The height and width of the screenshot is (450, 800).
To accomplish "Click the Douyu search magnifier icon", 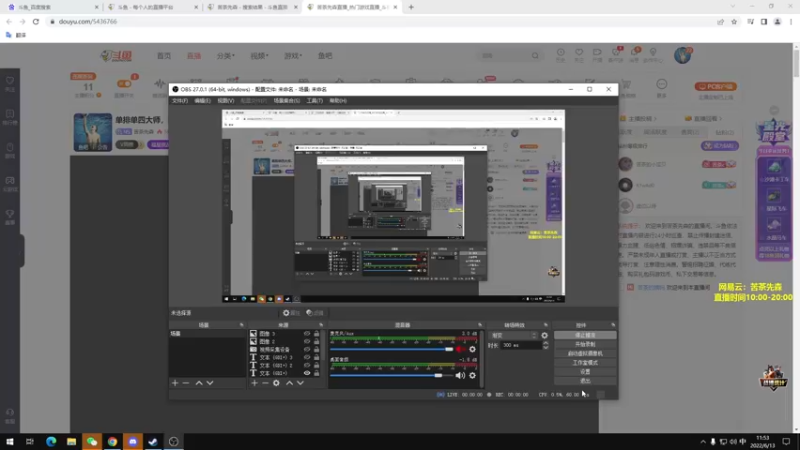I will (535, 56).
